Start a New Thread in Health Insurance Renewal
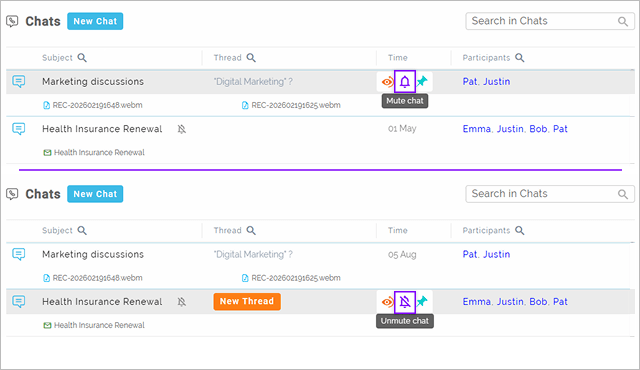 247,301
